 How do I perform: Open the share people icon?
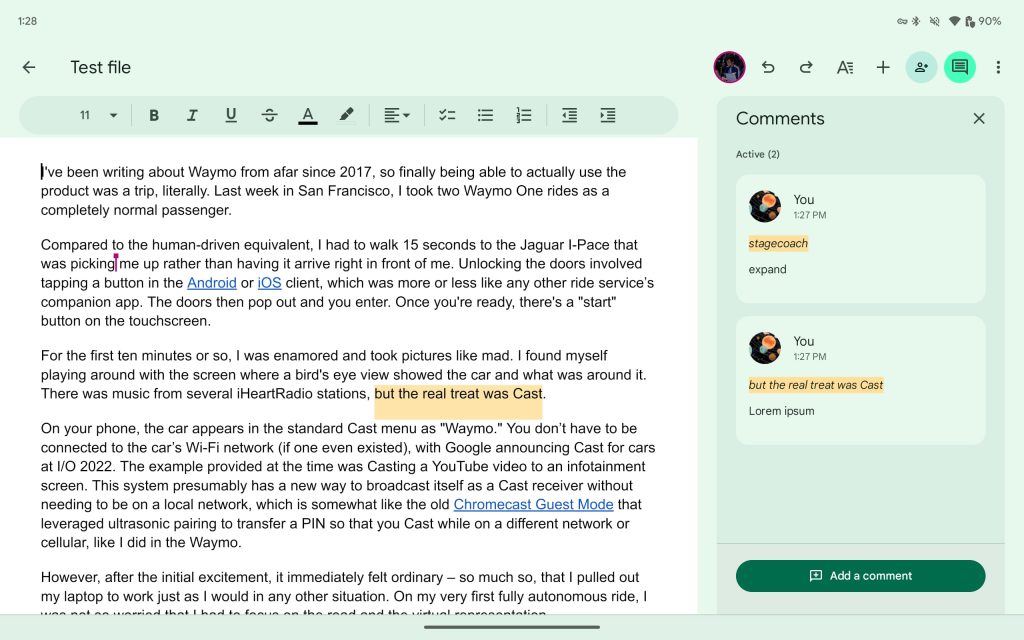pos(921,67)
